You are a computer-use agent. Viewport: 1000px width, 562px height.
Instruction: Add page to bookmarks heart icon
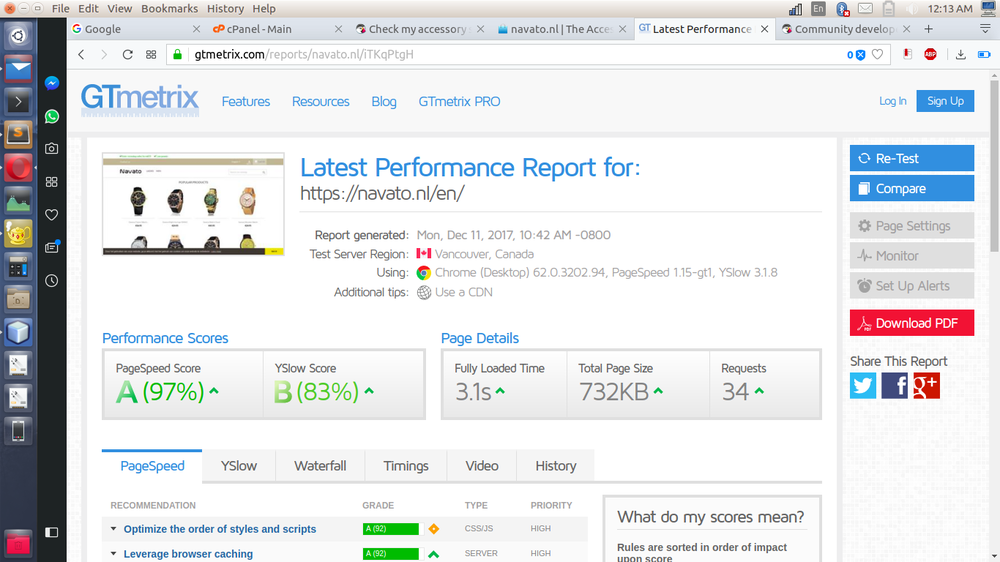(878, 55)
